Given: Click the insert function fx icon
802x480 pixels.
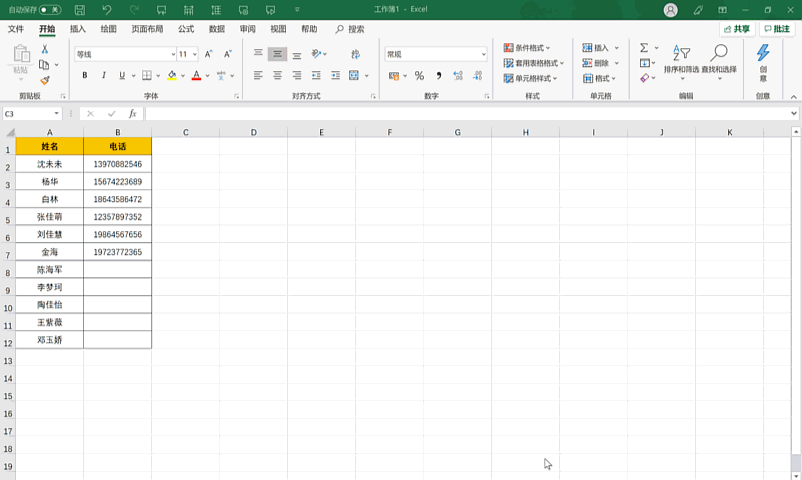Looking at the screenshot, I should pyautogui.click(x=132, y=114).
